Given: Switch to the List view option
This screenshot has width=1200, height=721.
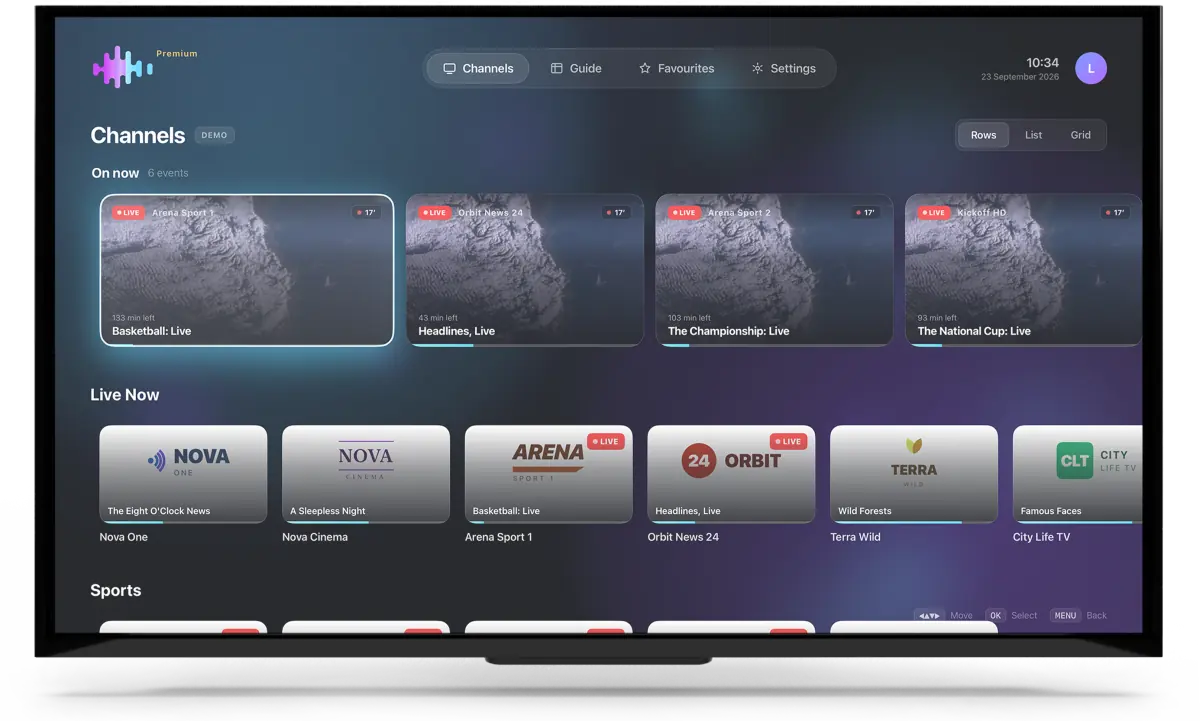Looking at the screenshot, I should click(x=1033, y=135).
